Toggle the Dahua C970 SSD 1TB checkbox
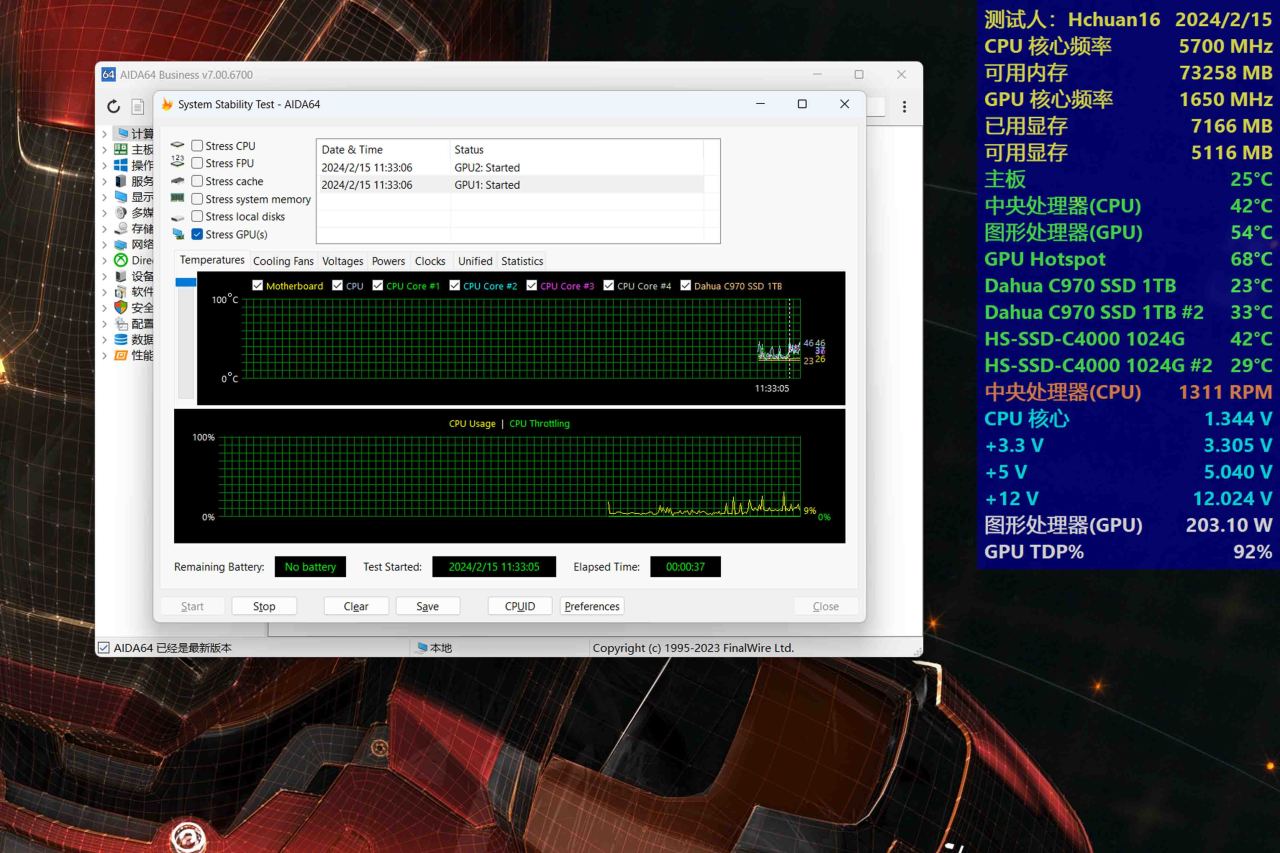This screenshot has height=853, width=1280. pyautogui.click(x=686, y=286)
